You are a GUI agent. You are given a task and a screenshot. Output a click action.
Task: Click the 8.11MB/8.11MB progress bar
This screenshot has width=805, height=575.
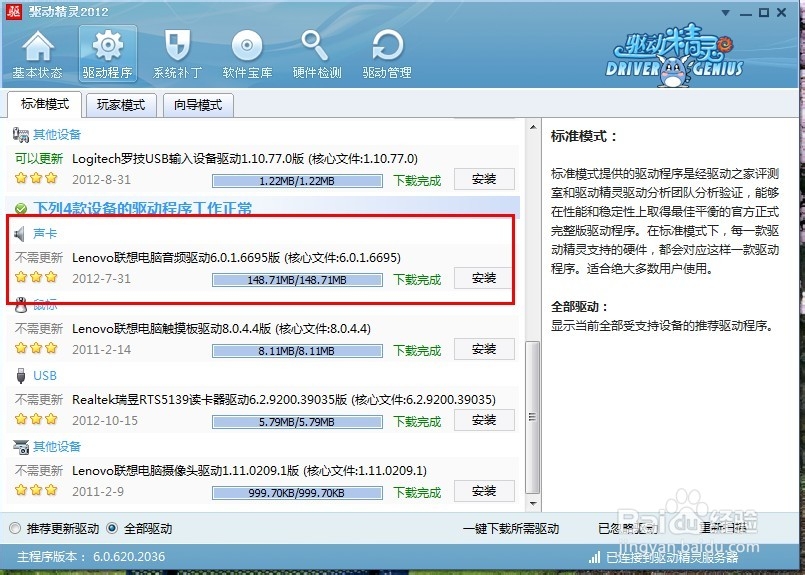pyautogui.click(x=297, y=351)
